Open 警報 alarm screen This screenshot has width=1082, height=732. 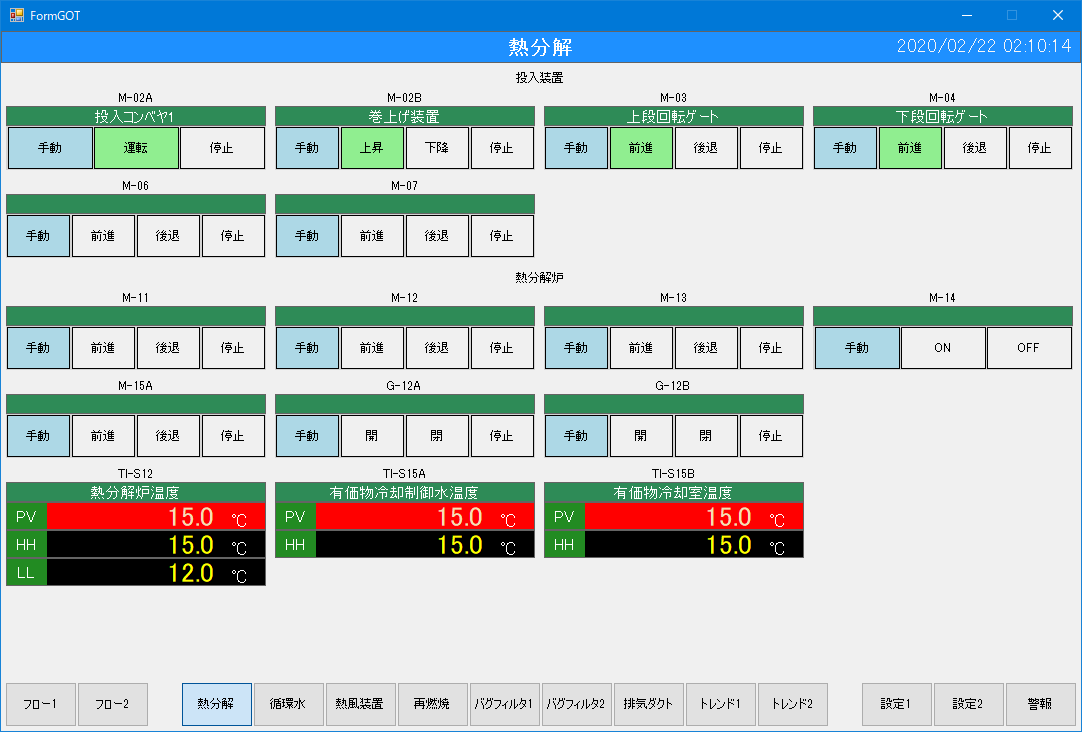(x=1040, y=704)
